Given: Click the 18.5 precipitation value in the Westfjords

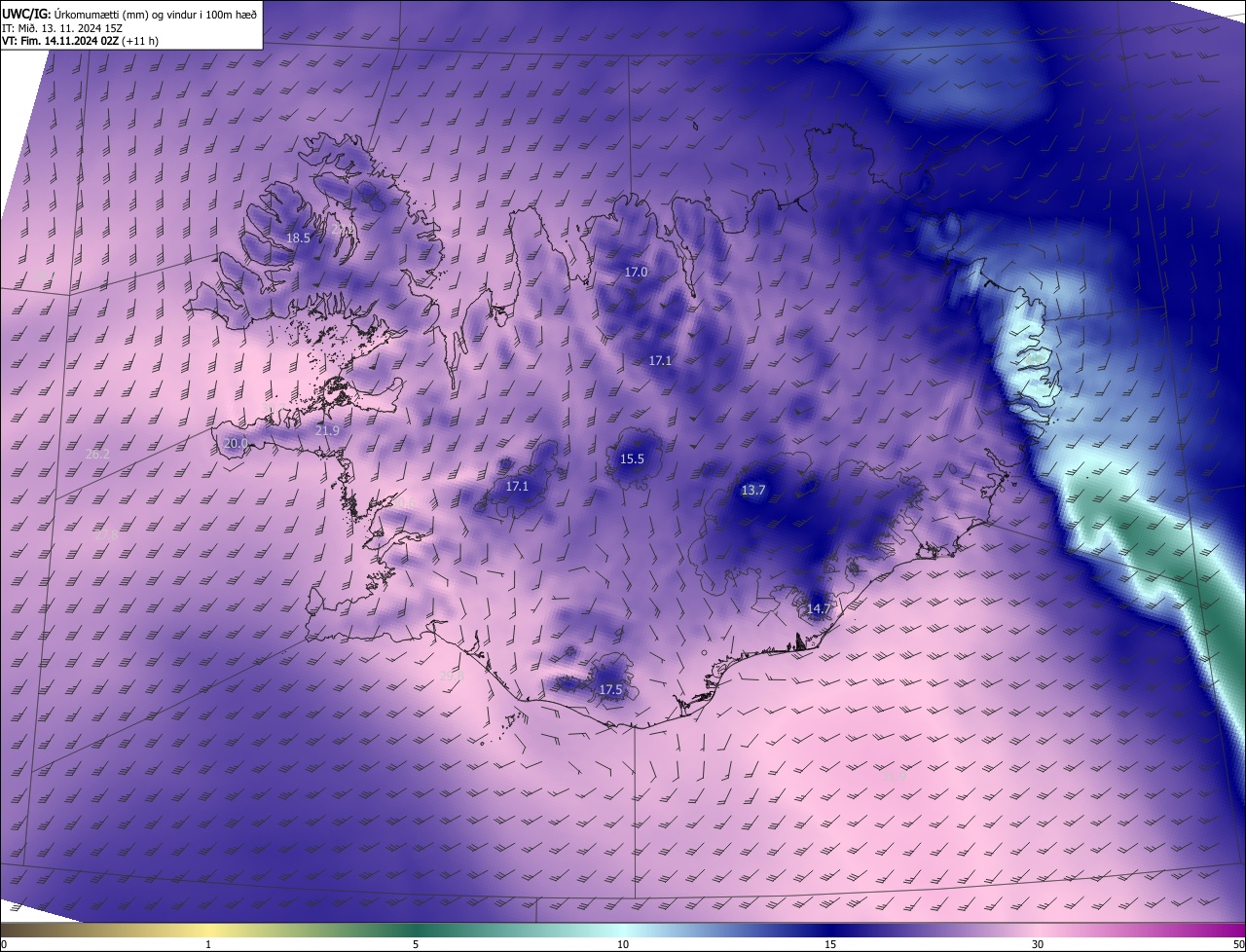Looking at the screenshot, I should [x=298, y=238].
